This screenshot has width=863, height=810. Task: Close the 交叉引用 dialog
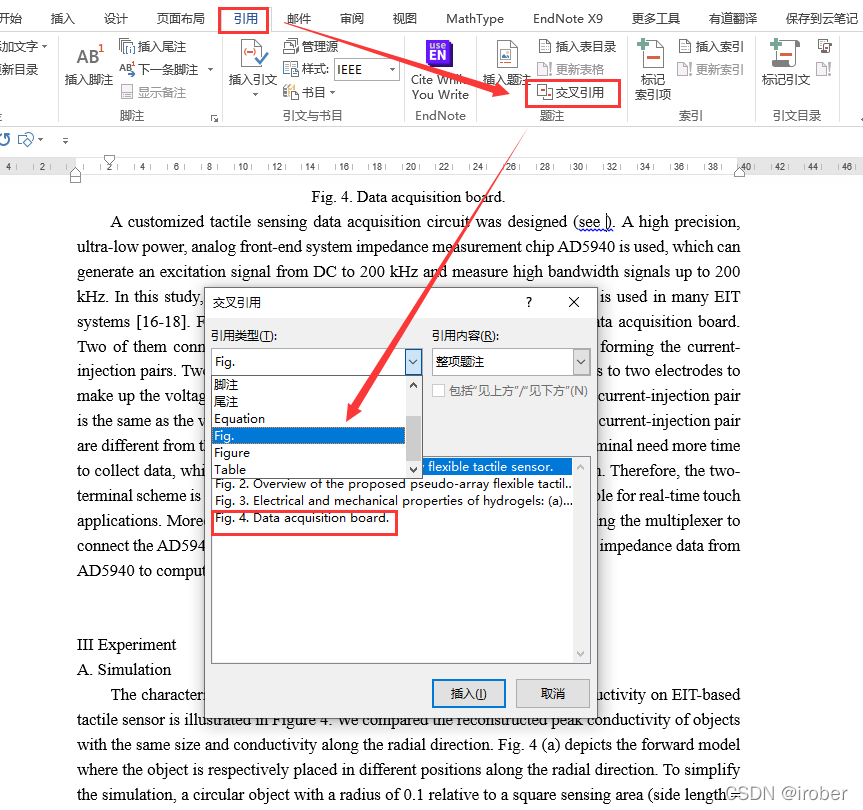[573, 302]
